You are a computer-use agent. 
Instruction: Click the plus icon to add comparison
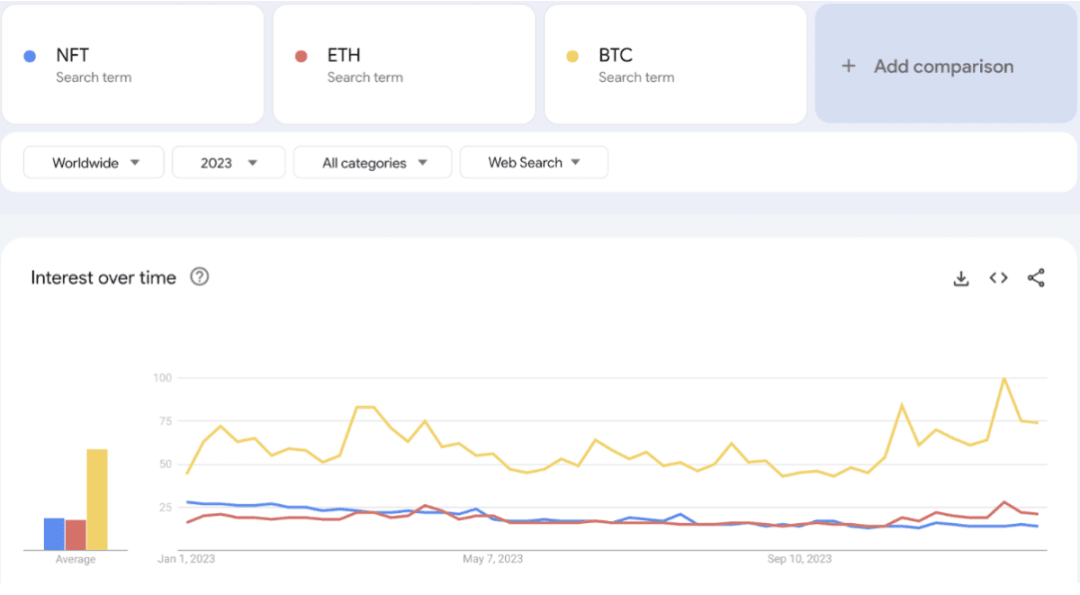click(x=849, y=66)
